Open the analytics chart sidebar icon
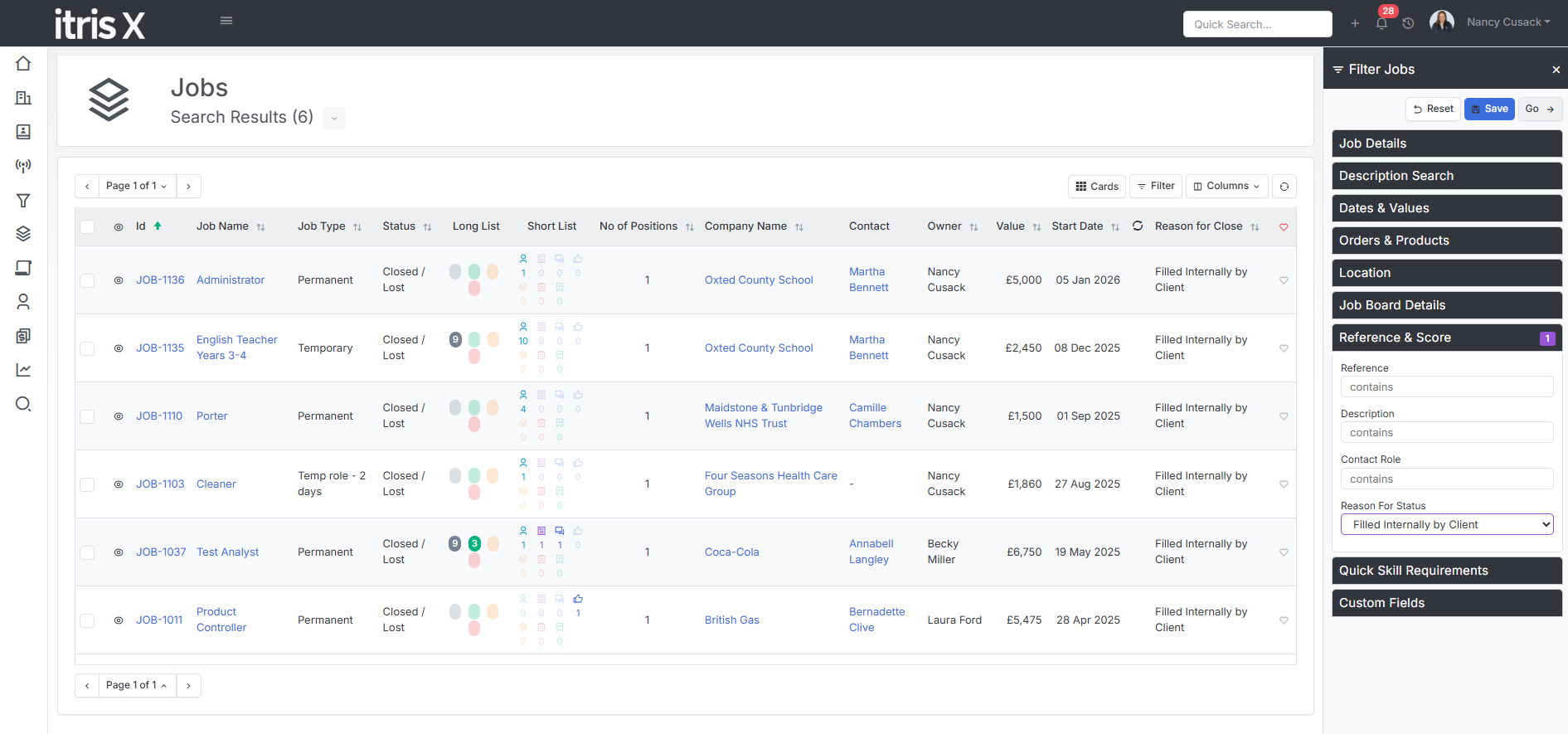This screenshot has height=734, width=1568. pos(23,370)
